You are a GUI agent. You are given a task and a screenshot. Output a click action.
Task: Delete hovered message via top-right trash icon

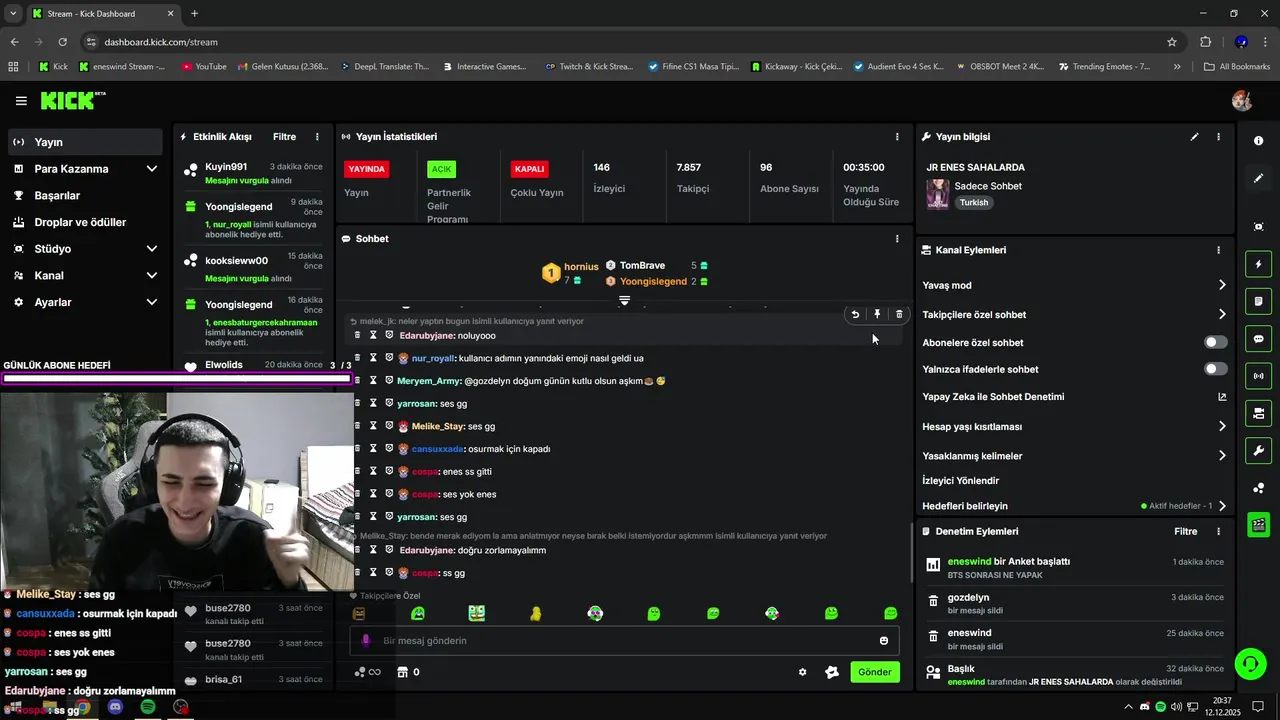pyautogui.click(x=899, y=314)
